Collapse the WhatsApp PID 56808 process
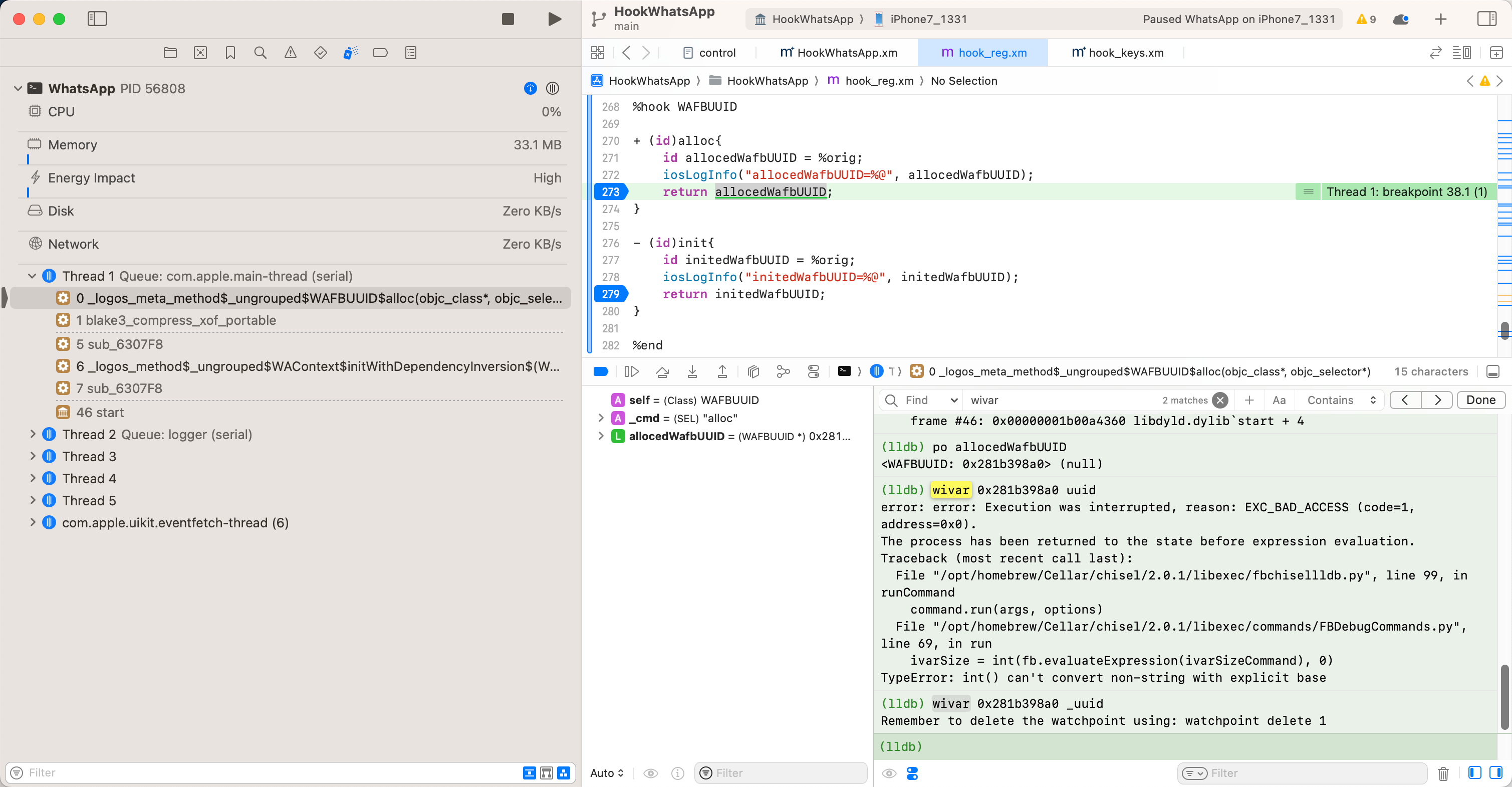The image size is (1512, 787). click(18, 88)
